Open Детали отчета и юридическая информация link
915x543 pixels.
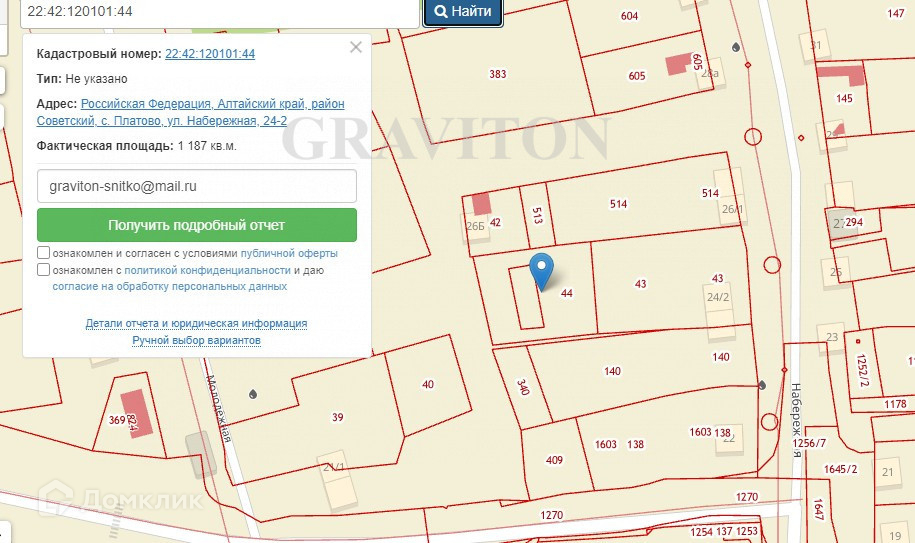tap(196, 323)
